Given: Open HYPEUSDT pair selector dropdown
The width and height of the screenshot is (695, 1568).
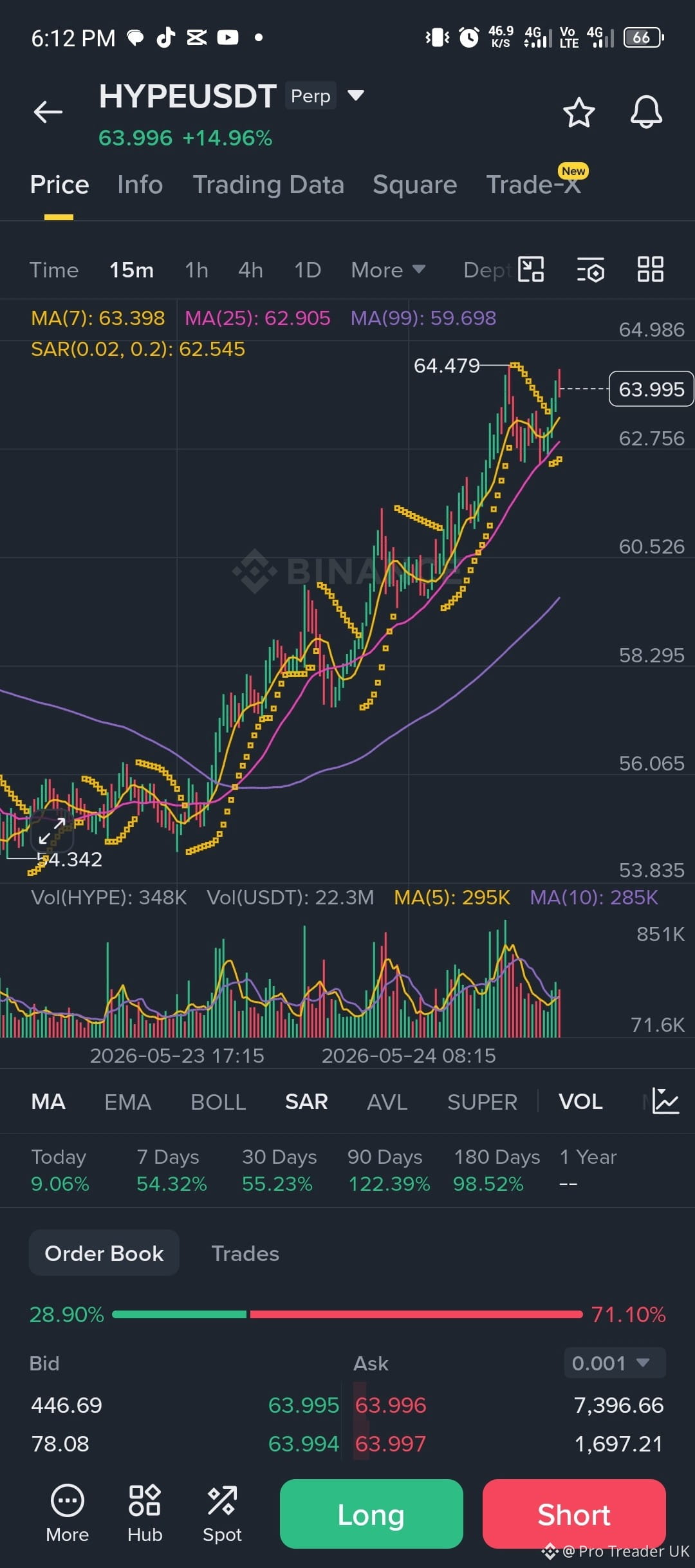Looking at the screenshot, I should pos(355,96).
